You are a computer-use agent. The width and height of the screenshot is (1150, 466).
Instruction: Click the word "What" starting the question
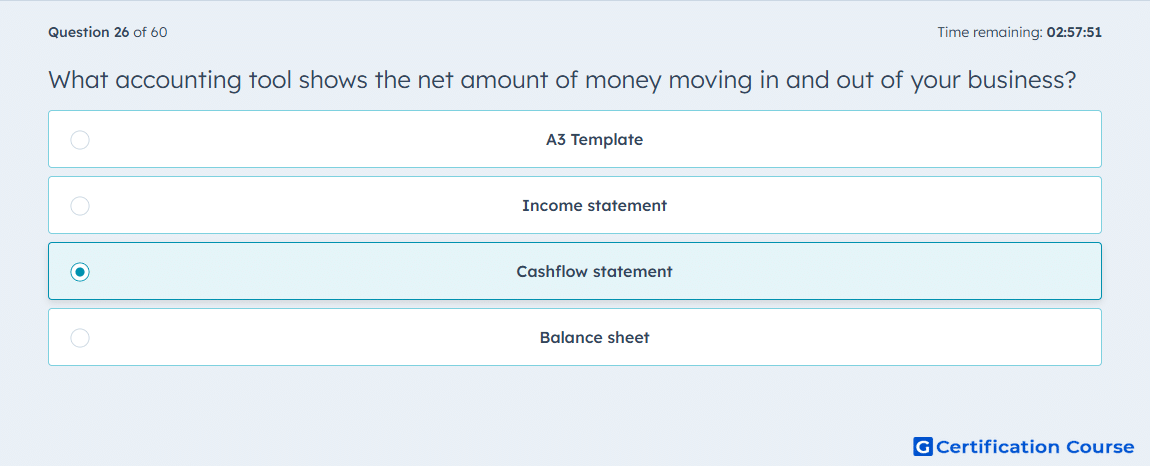point(78,79)
